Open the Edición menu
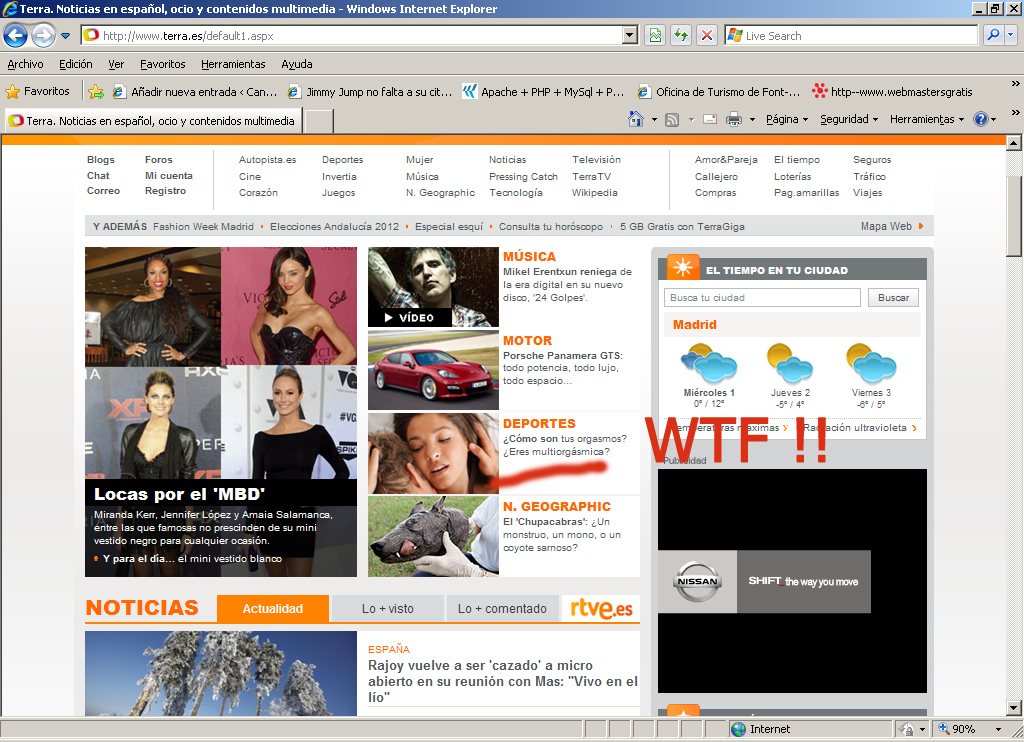This screenshot has width=1024, height=742. (76, 64)
